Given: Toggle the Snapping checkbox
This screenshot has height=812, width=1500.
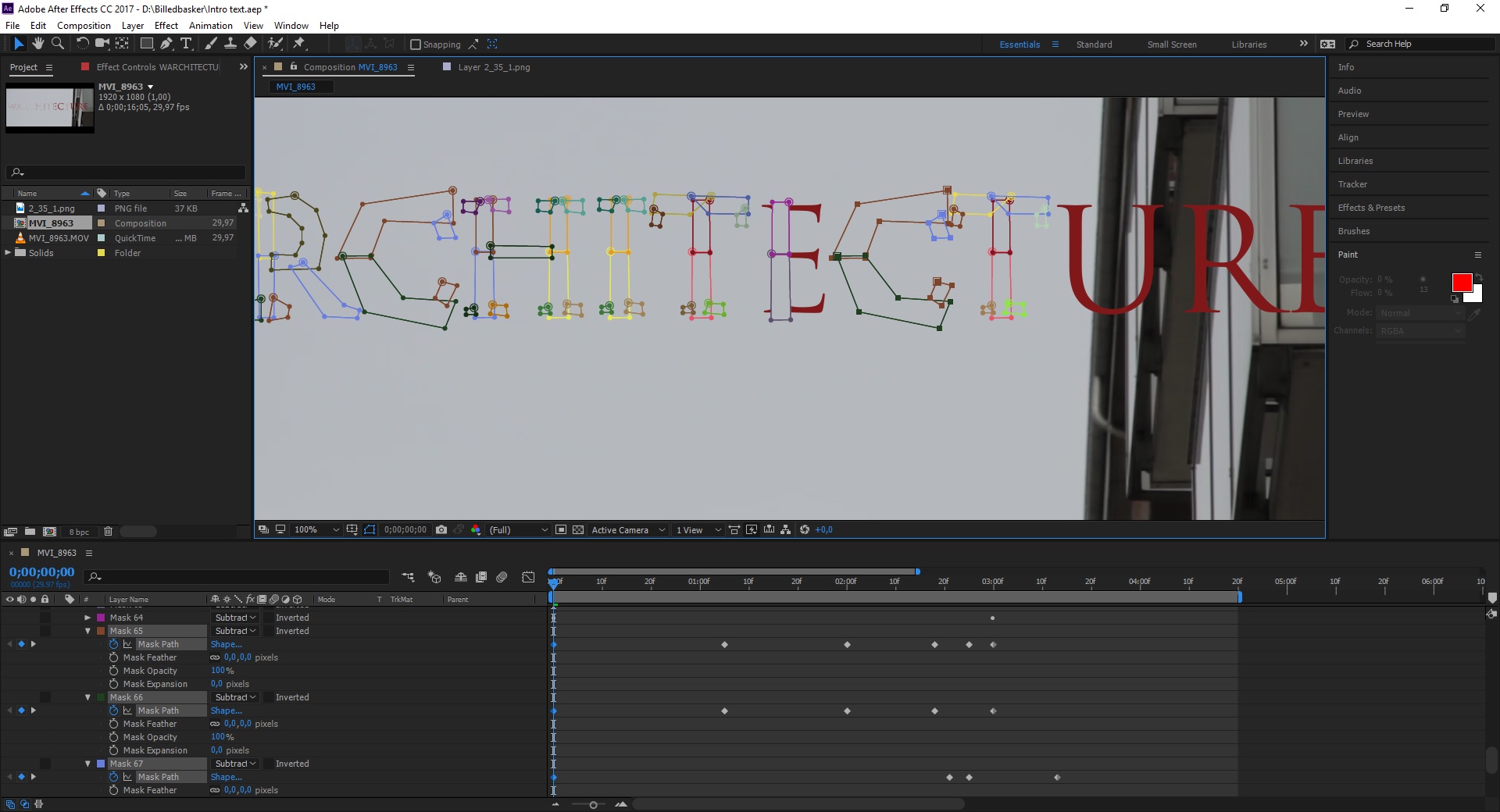Looking at the screenshot, I should [x=416, y=45].
